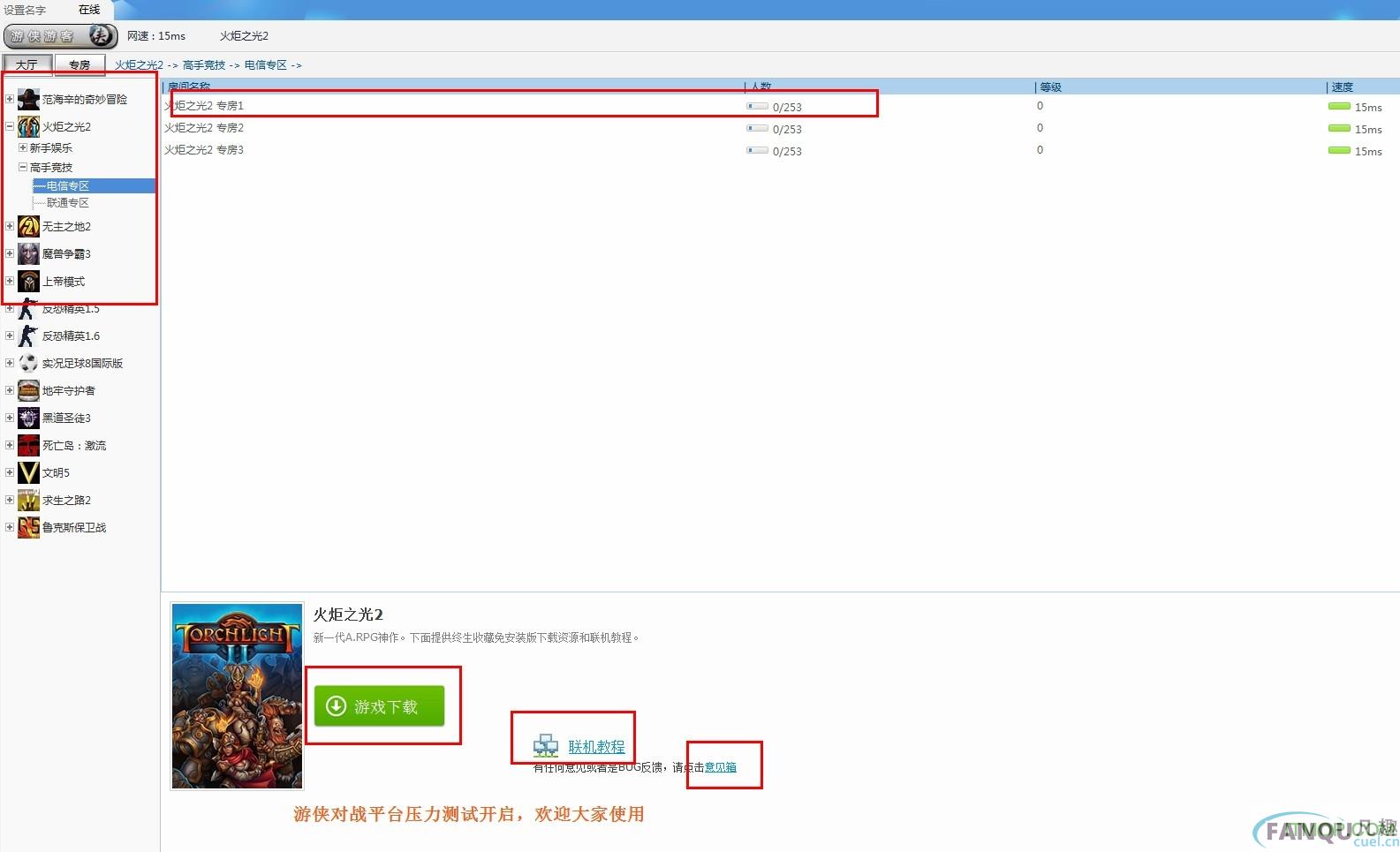This screenshot has width=1400, height=852.
Task: Click the Torchlight II cover thumbnail
Action: 237,696
